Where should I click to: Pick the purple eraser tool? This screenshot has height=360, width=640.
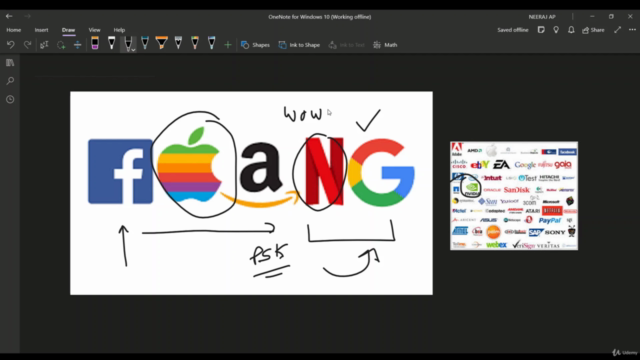[x=95, y=43]
